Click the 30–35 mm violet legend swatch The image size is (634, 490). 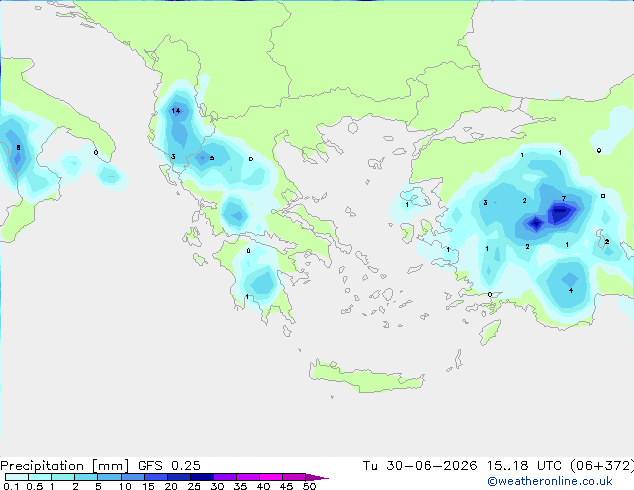pyautogui.click(x=225, y=477)
